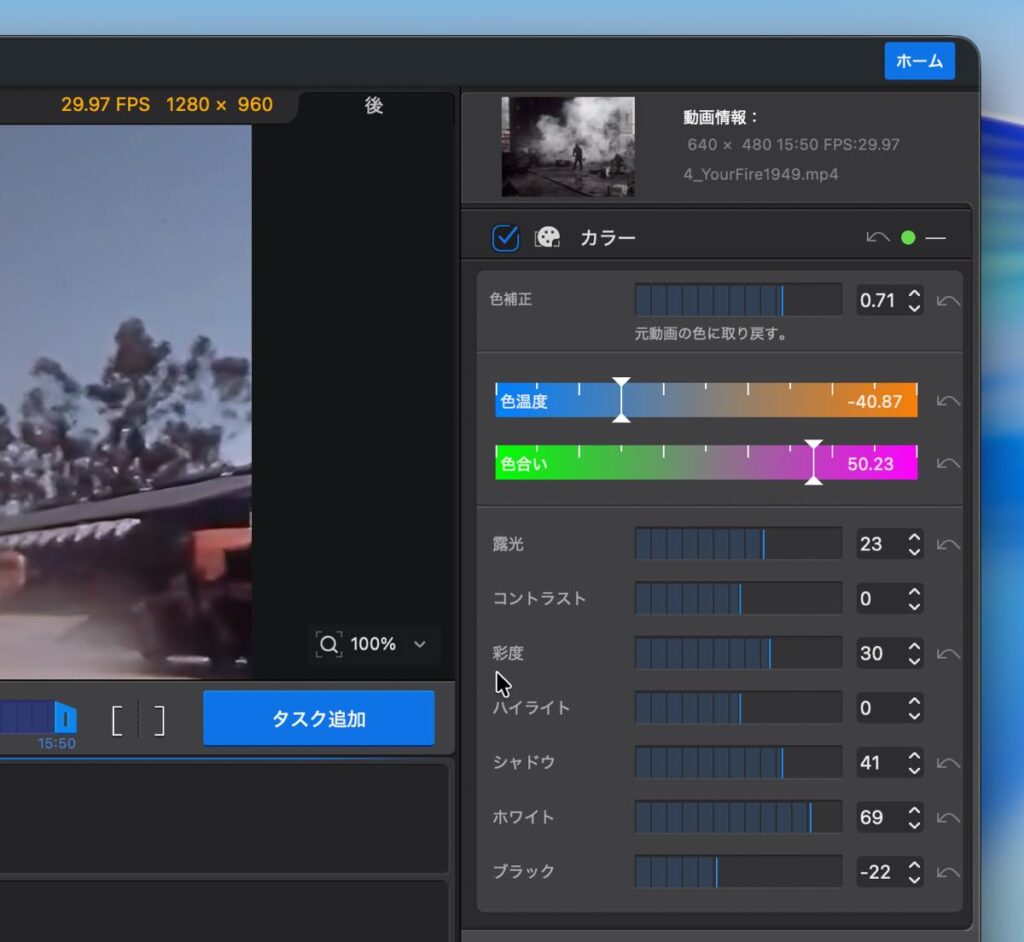This screenshot has width=1024, height=942.
Task: Click the 1280 × 960 resolution text
Action: click(219, 105)
